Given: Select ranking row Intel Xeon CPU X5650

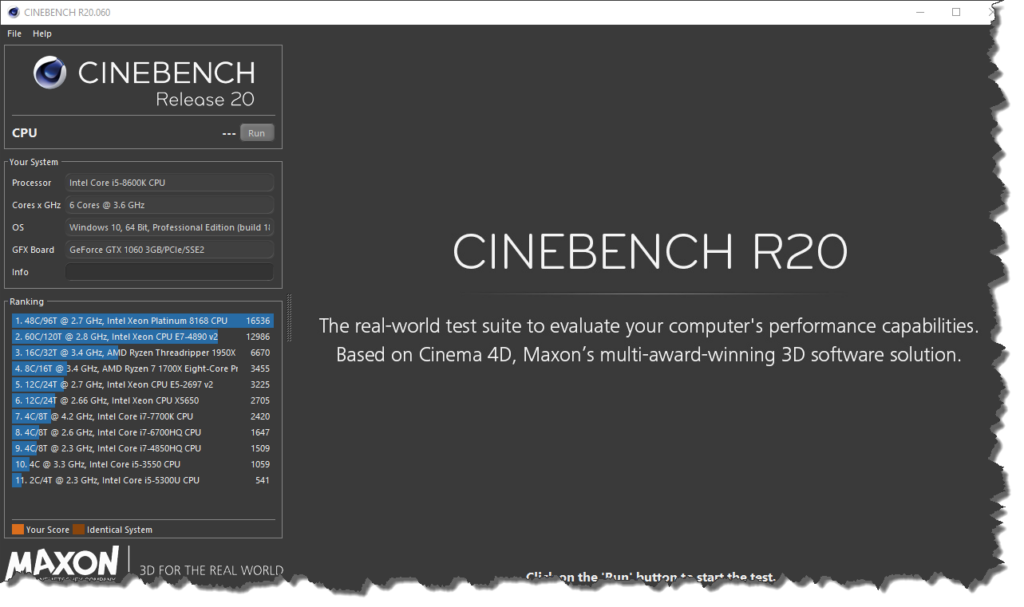Looking at the screenshot, I should pyautogui.click(x=142, y=401).
